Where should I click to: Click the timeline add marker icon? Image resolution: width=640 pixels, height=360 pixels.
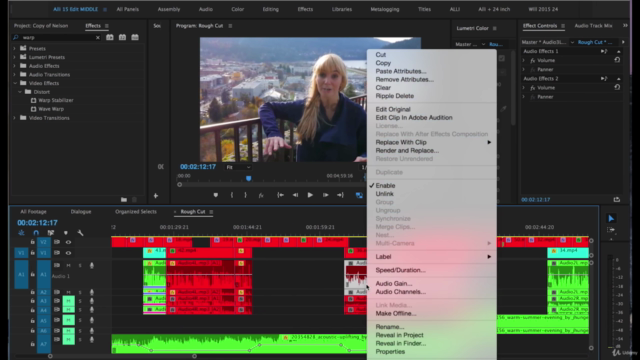pyautogui.click(x=65, y=233)
